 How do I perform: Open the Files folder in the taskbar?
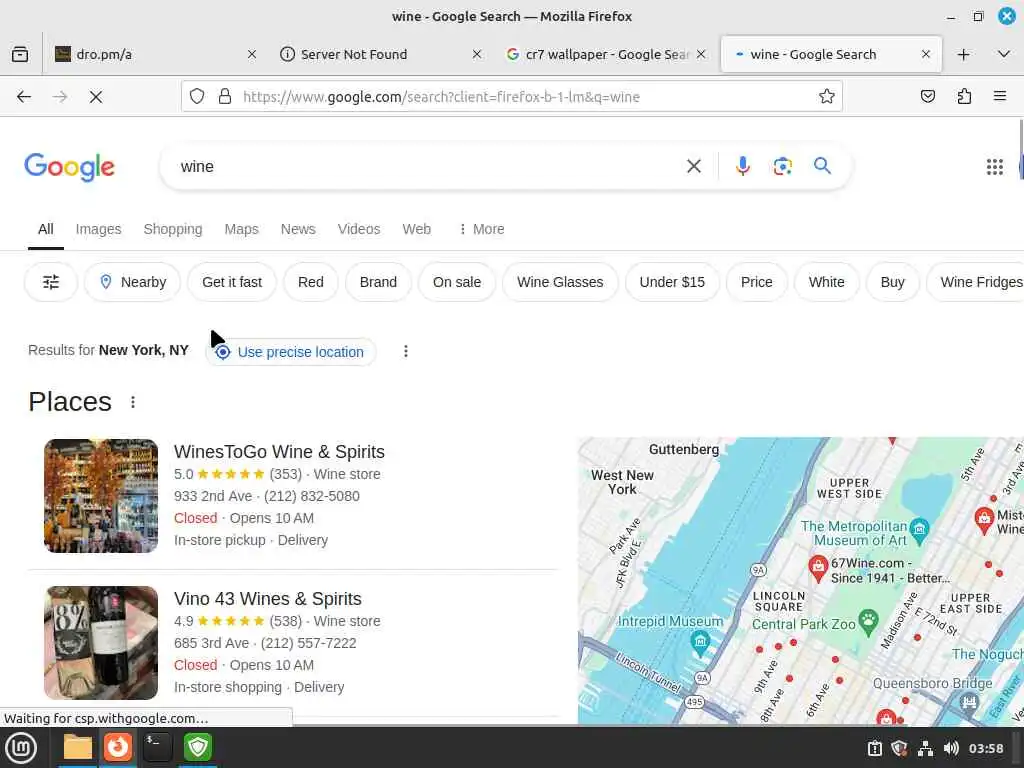point(78,748)
